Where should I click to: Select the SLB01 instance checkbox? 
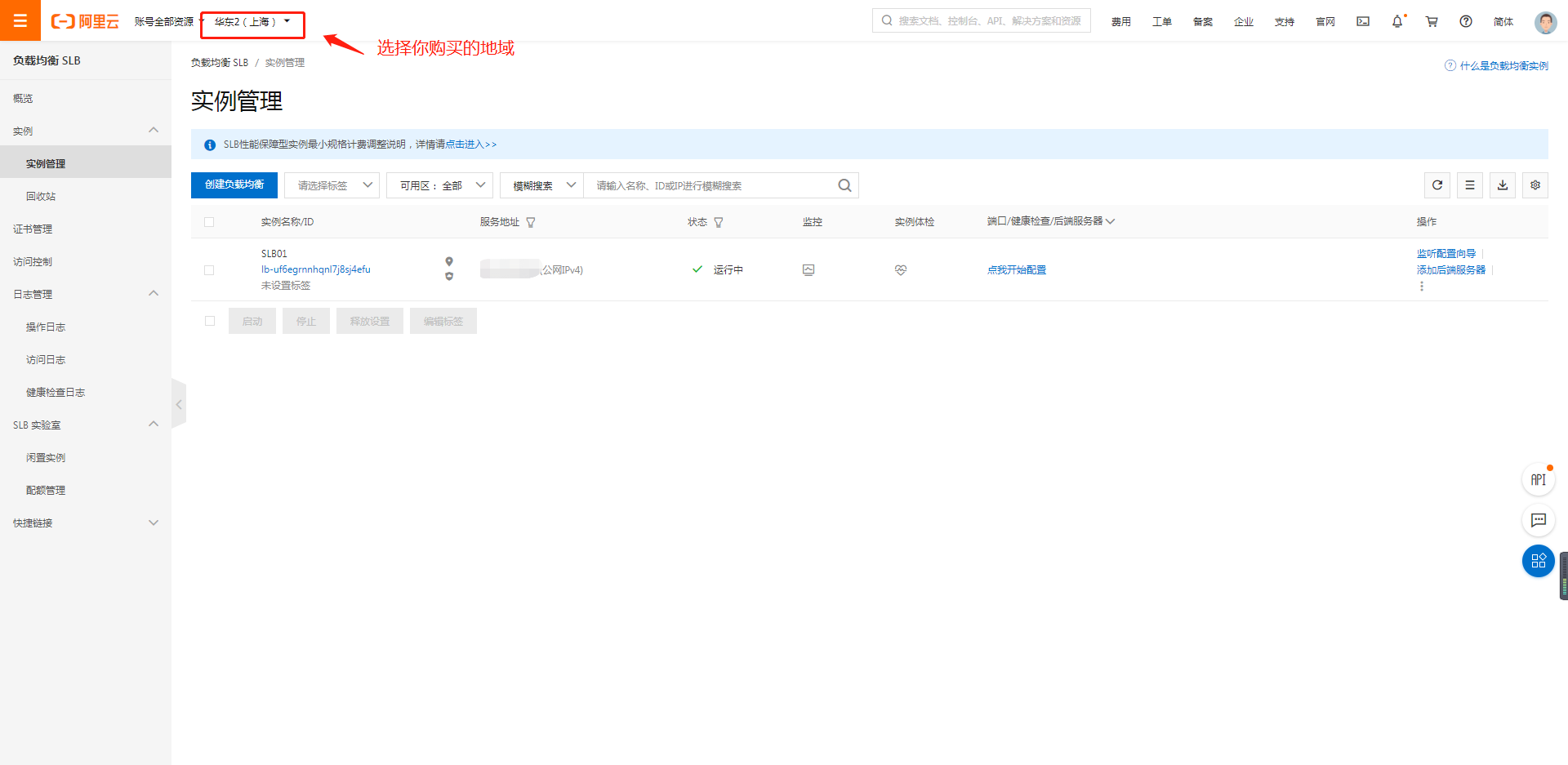coord(209,270)
